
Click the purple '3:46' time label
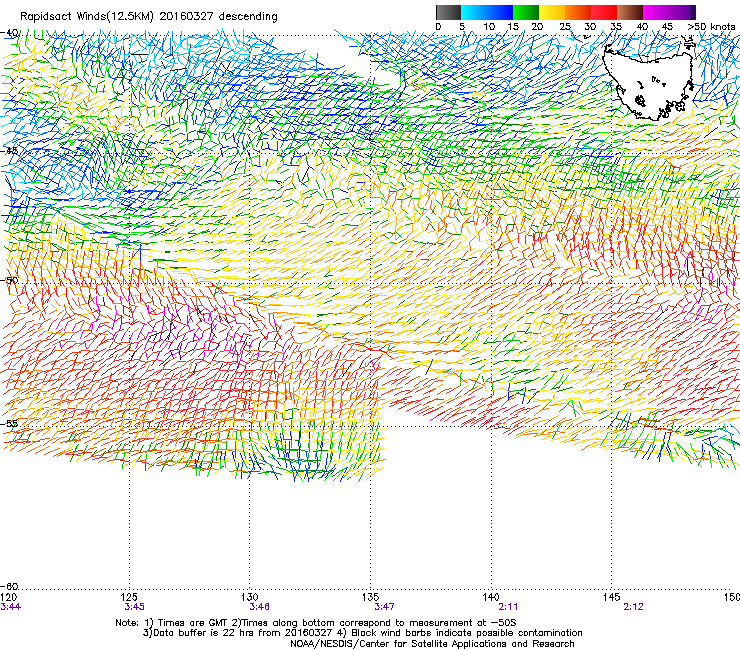pos(260,607)
